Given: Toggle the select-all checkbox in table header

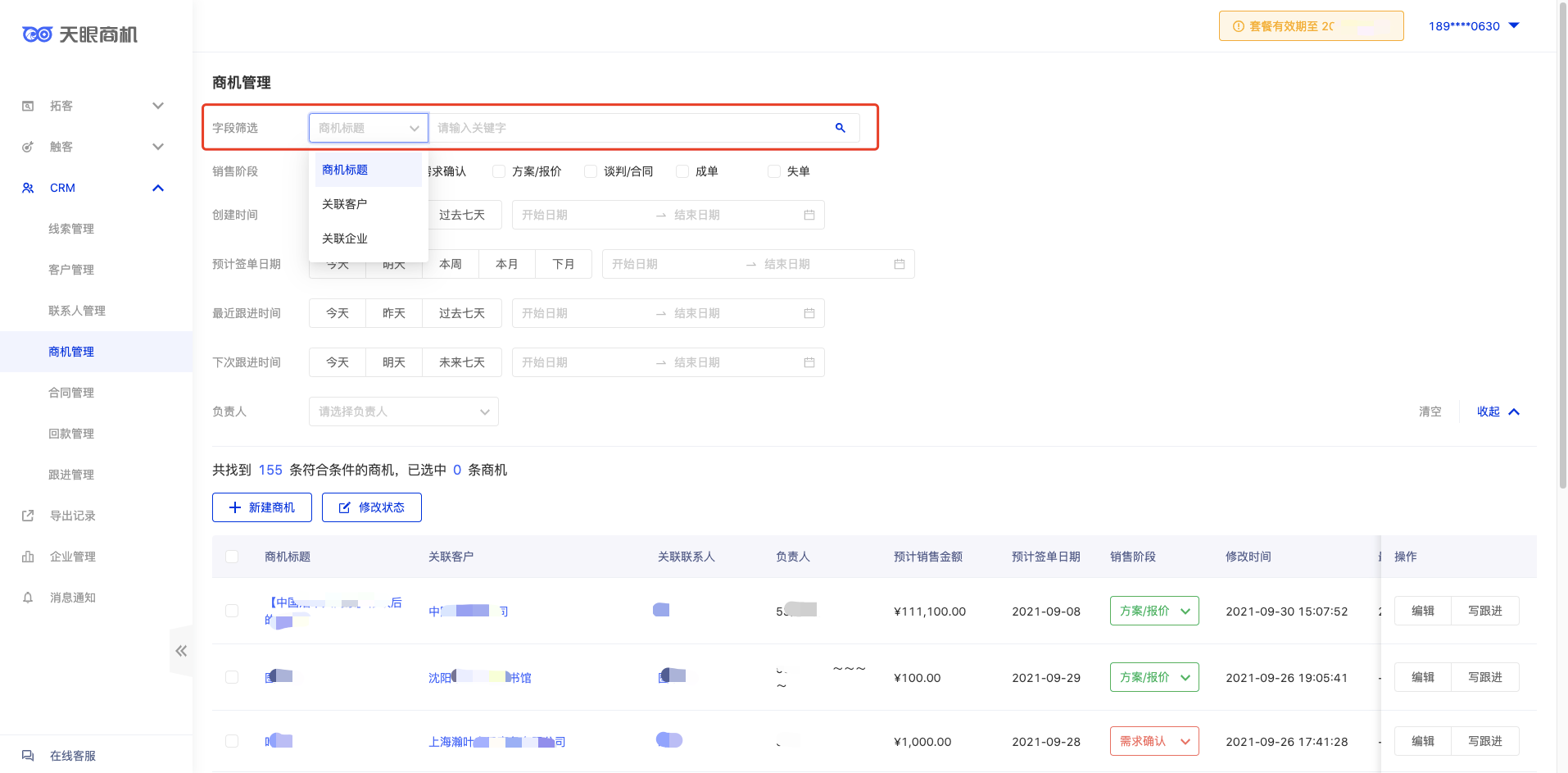Looking at the screenshot, I should pos(232,557).
